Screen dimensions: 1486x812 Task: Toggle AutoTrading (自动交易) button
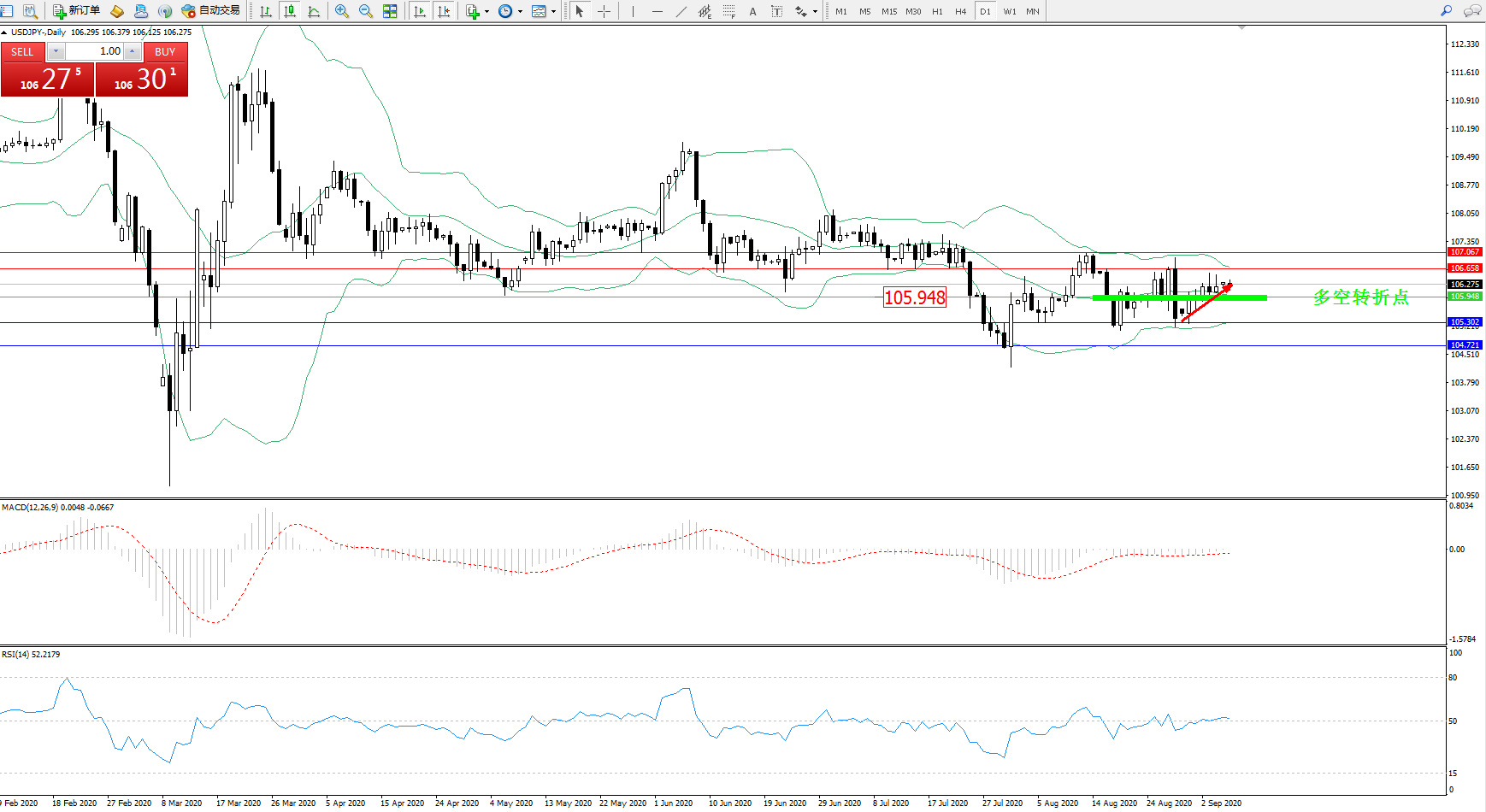(210, 11)
